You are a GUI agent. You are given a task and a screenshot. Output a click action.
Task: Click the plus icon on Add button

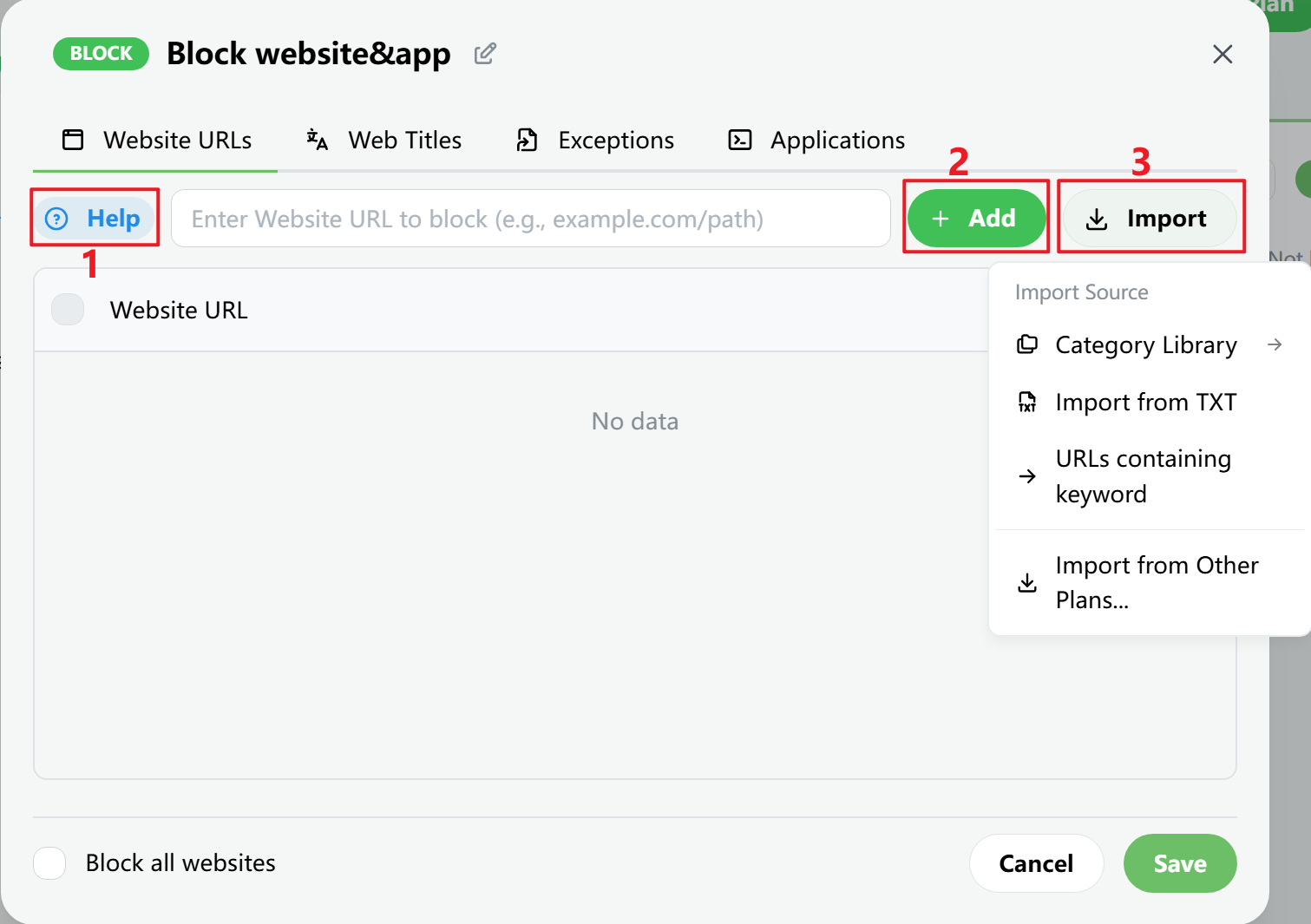click(x=941, y=219)
